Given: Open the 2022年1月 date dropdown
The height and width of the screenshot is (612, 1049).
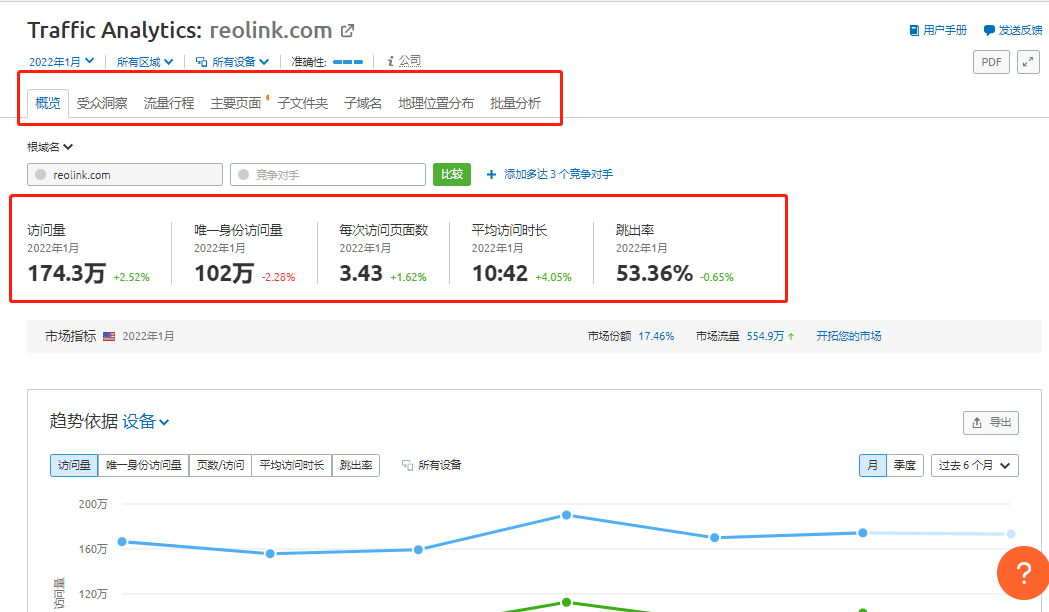Looking at the screenshot, I should 61,62.
